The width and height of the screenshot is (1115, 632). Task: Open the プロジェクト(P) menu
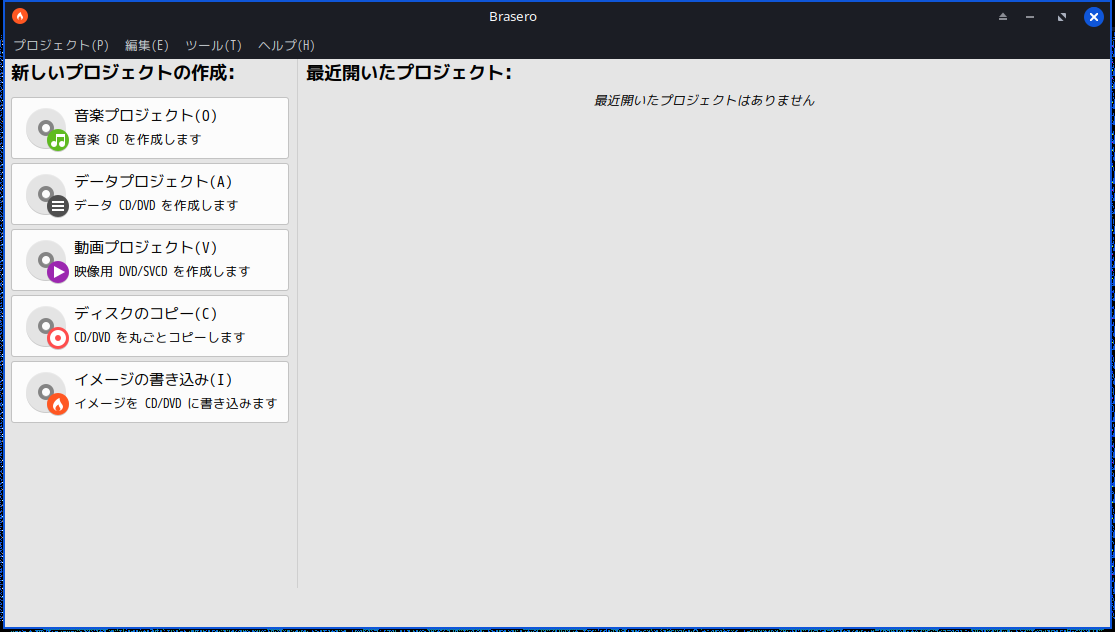point(61,45)
